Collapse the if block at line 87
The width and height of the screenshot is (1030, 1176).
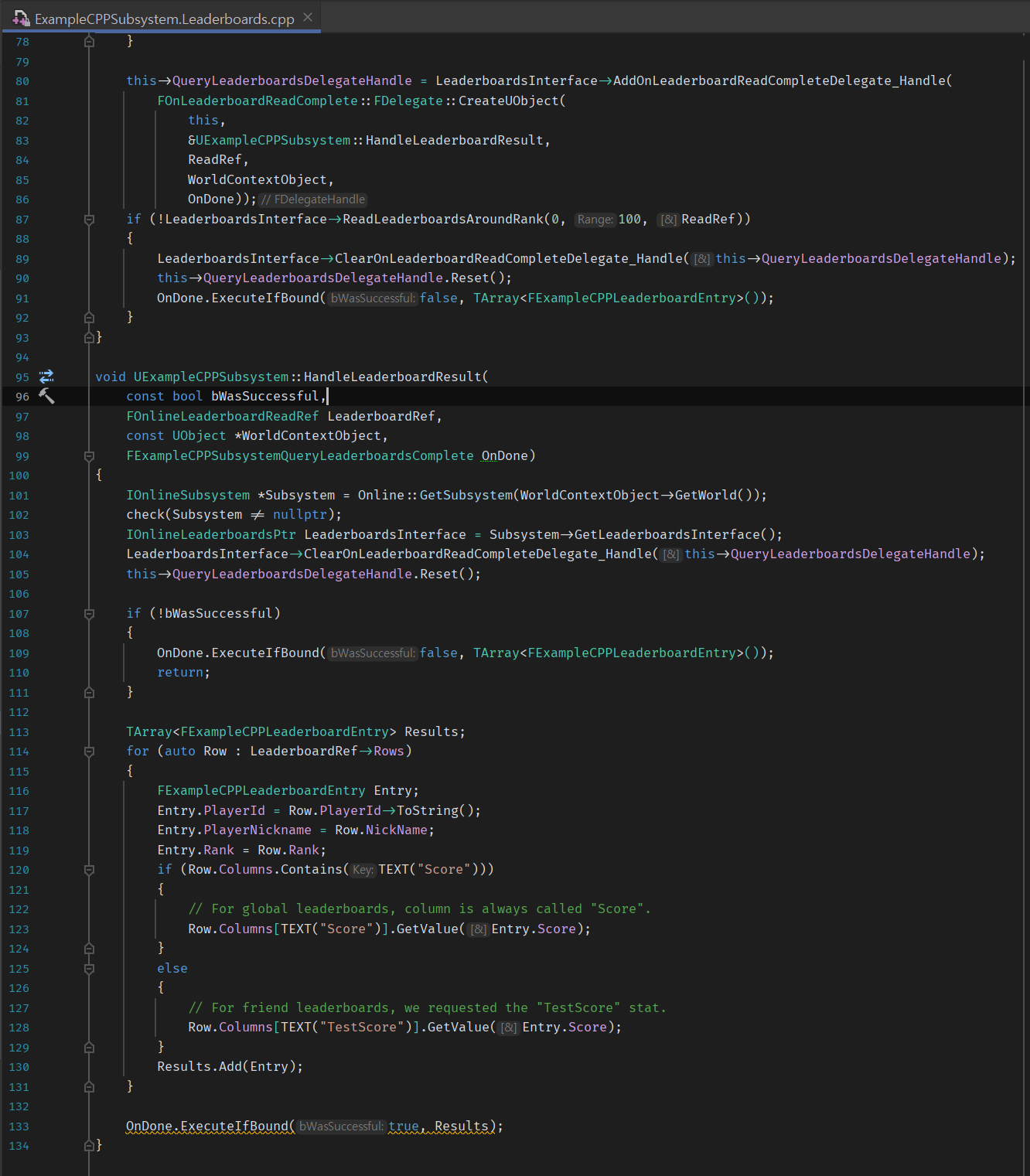click(x=89, y=220)
